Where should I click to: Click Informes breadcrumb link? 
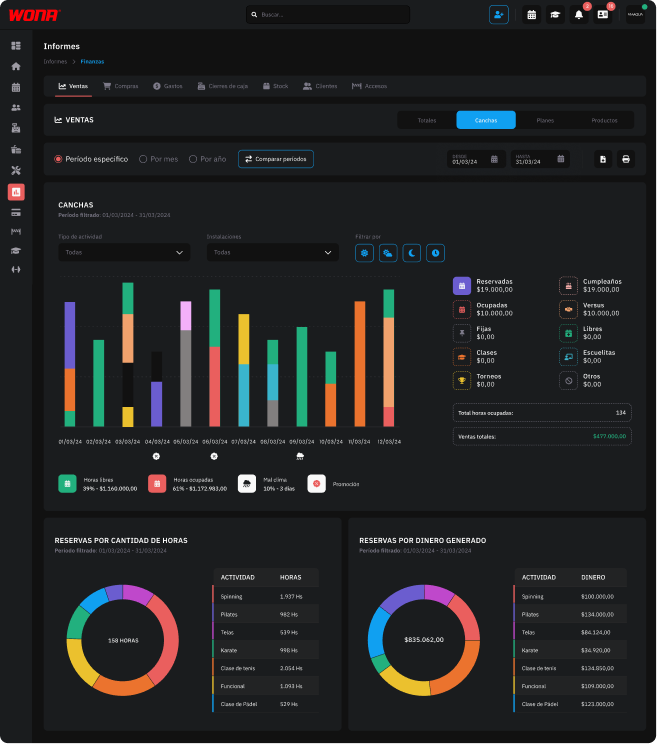[55, 62]
